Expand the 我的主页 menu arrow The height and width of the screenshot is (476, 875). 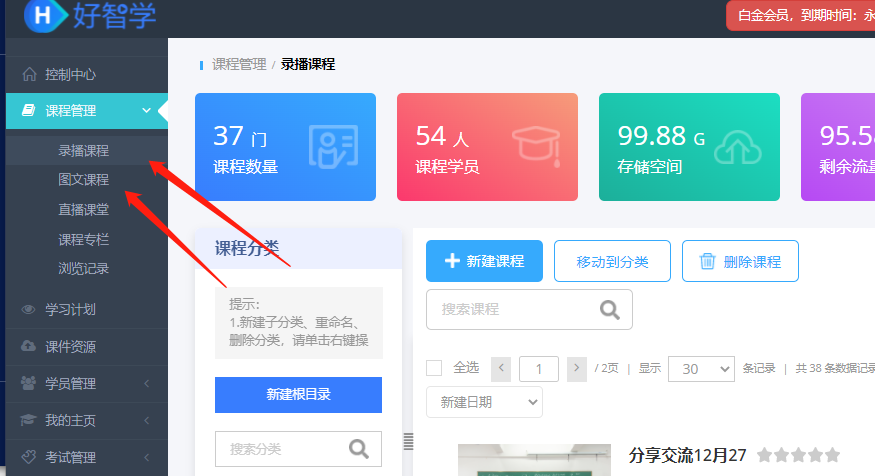[147, 420]
